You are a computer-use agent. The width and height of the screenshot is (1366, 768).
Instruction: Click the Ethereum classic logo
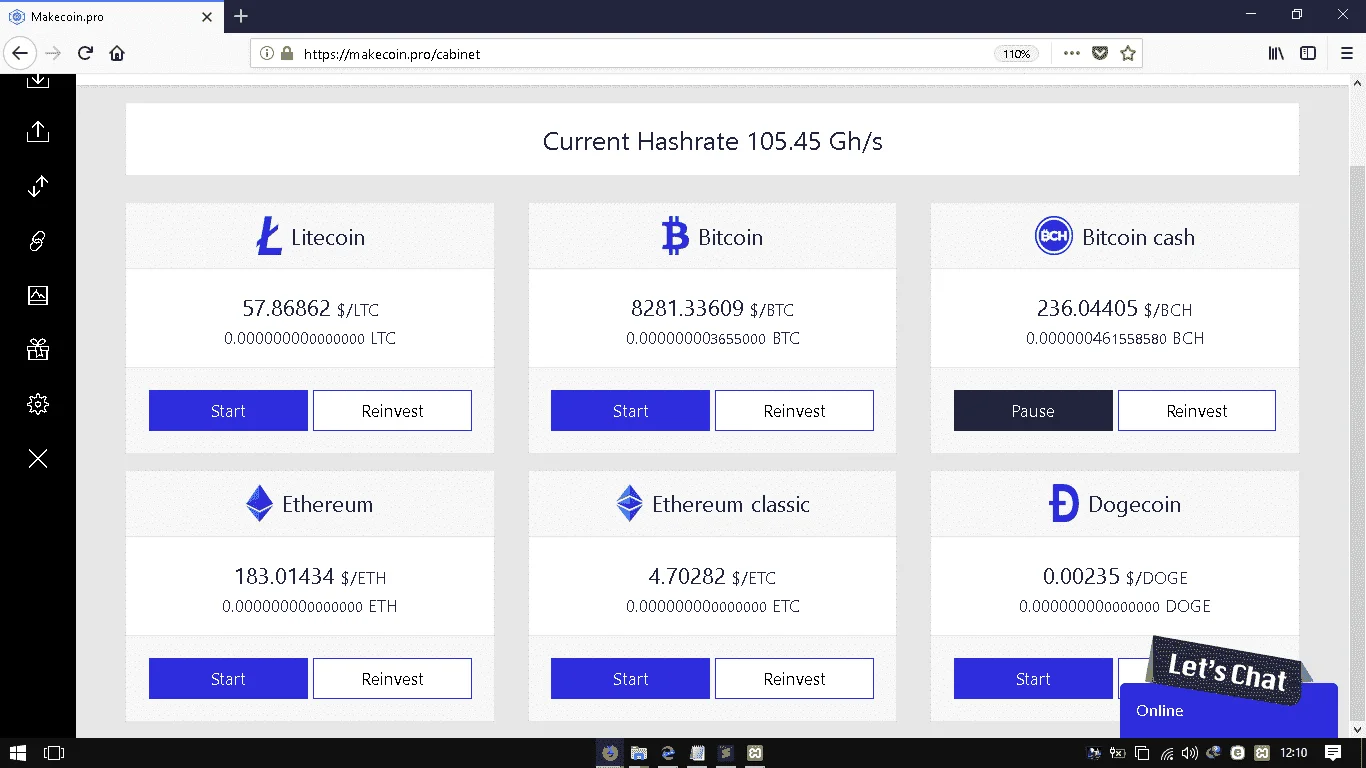click(x=629, y=504)
